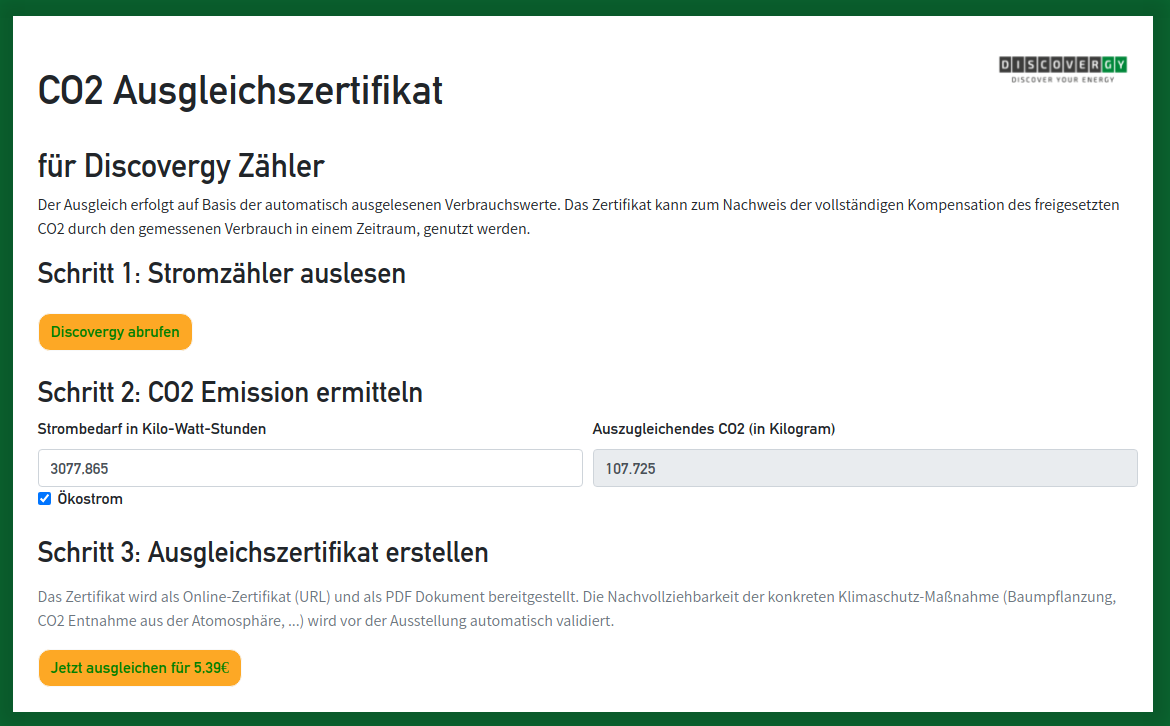1170x726 pixels.
Task: Click the Ökostrom label text
Action: pyautogui.click(x=90, y=499)
